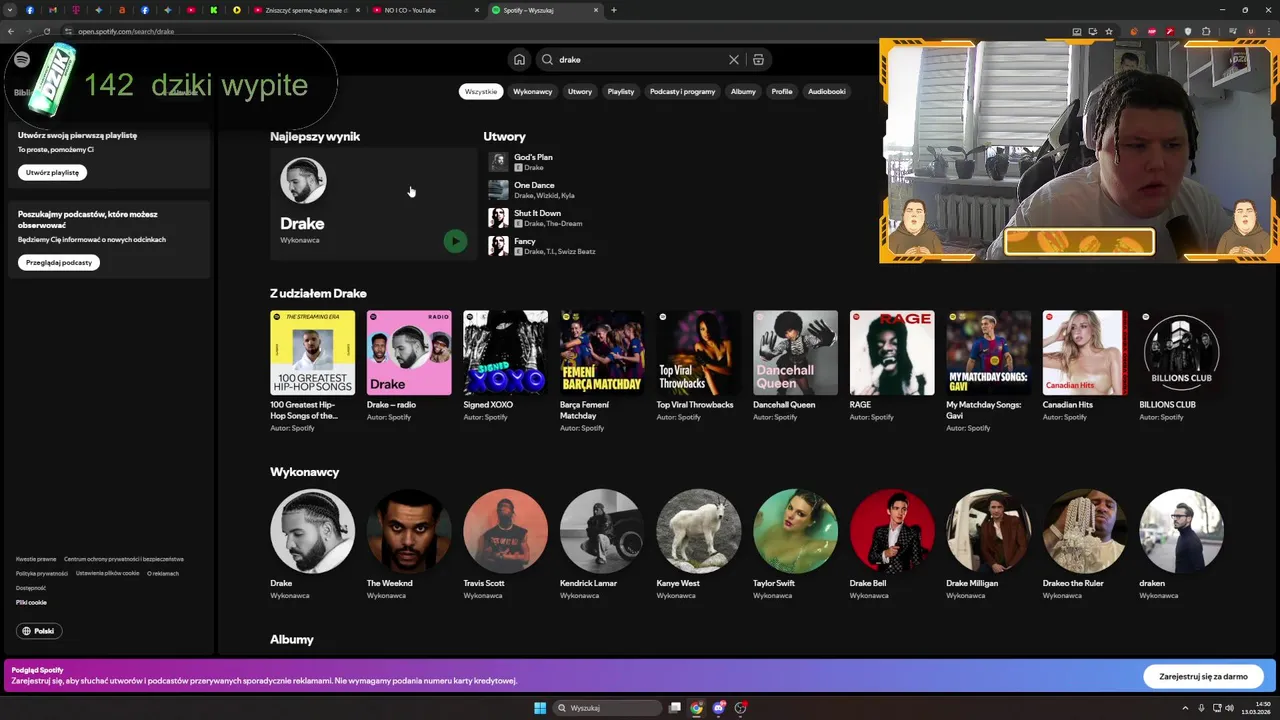
Task: Click the address bar URL
Action: click(x=126, y=31)
